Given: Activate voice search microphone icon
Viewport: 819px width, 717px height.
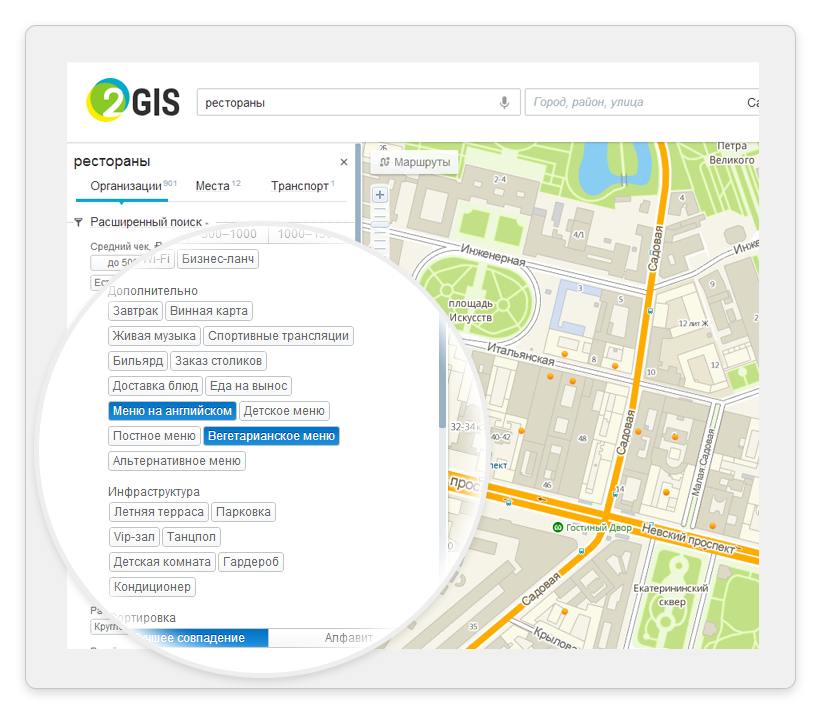Looking at the screenshot, I should point(504,102).
